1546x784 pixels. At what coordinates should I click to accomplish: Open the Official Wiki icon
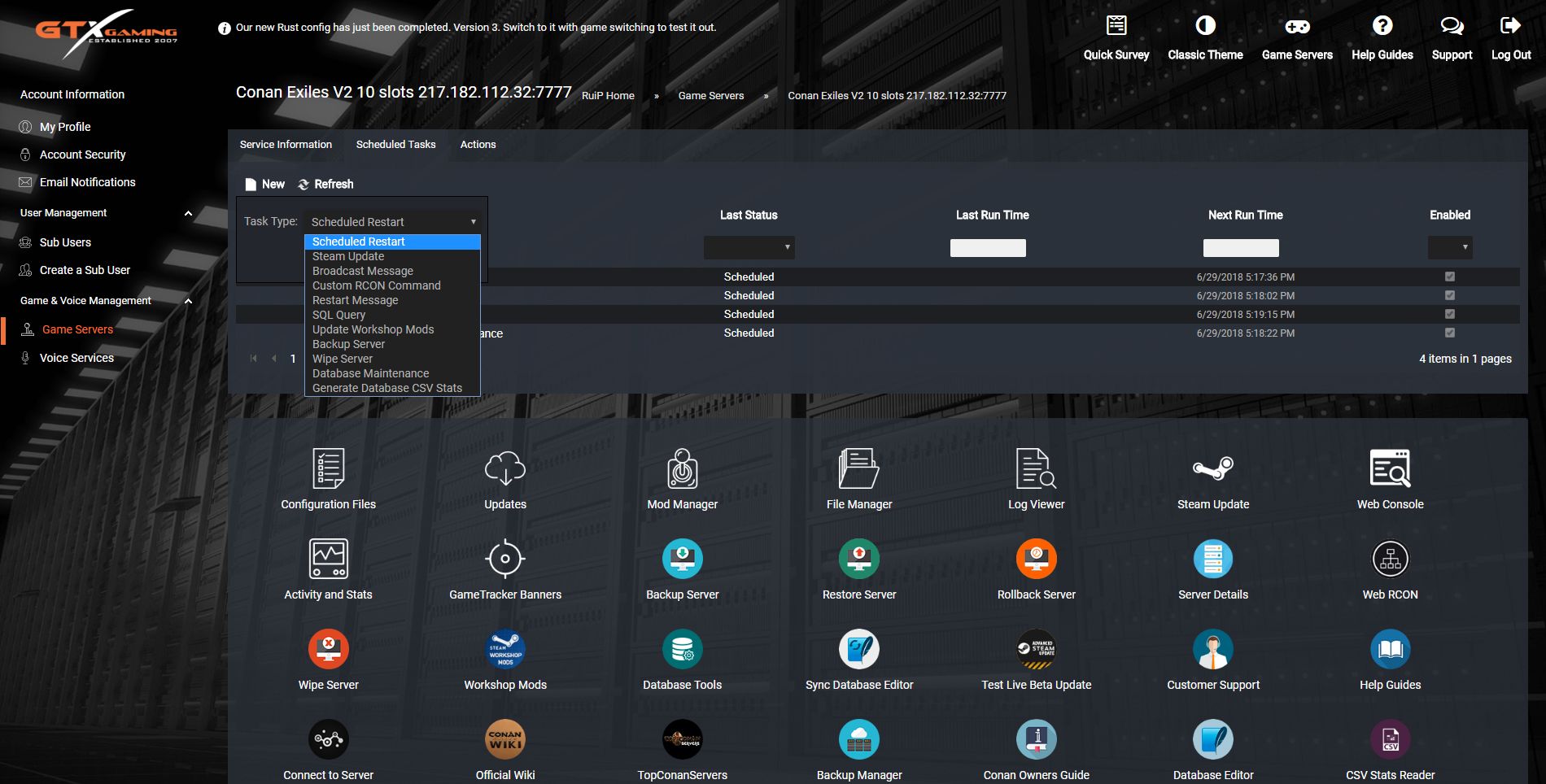[x=505, y=739]
